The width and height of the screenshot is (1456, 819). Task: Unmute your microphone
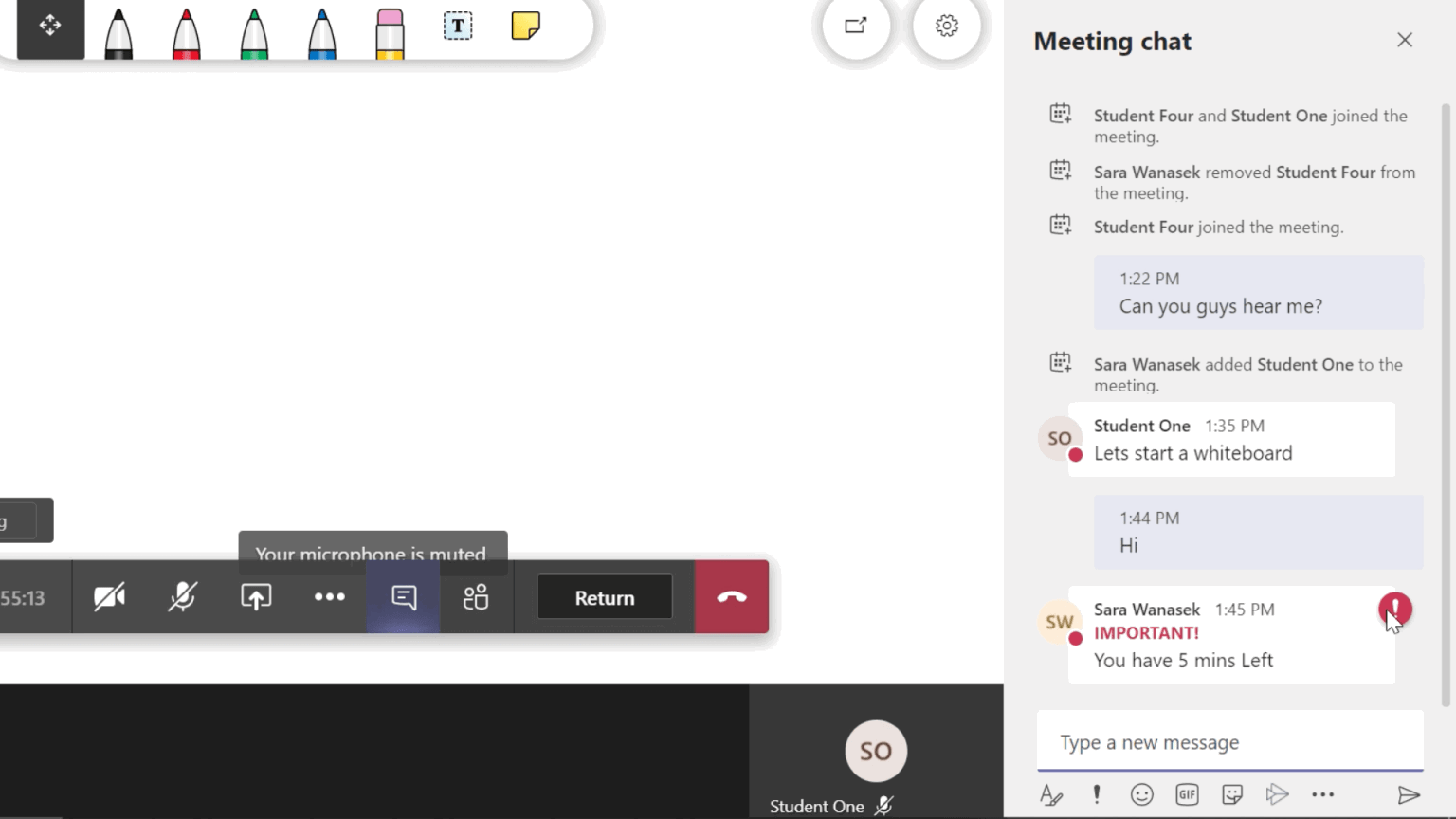point(182,597)
